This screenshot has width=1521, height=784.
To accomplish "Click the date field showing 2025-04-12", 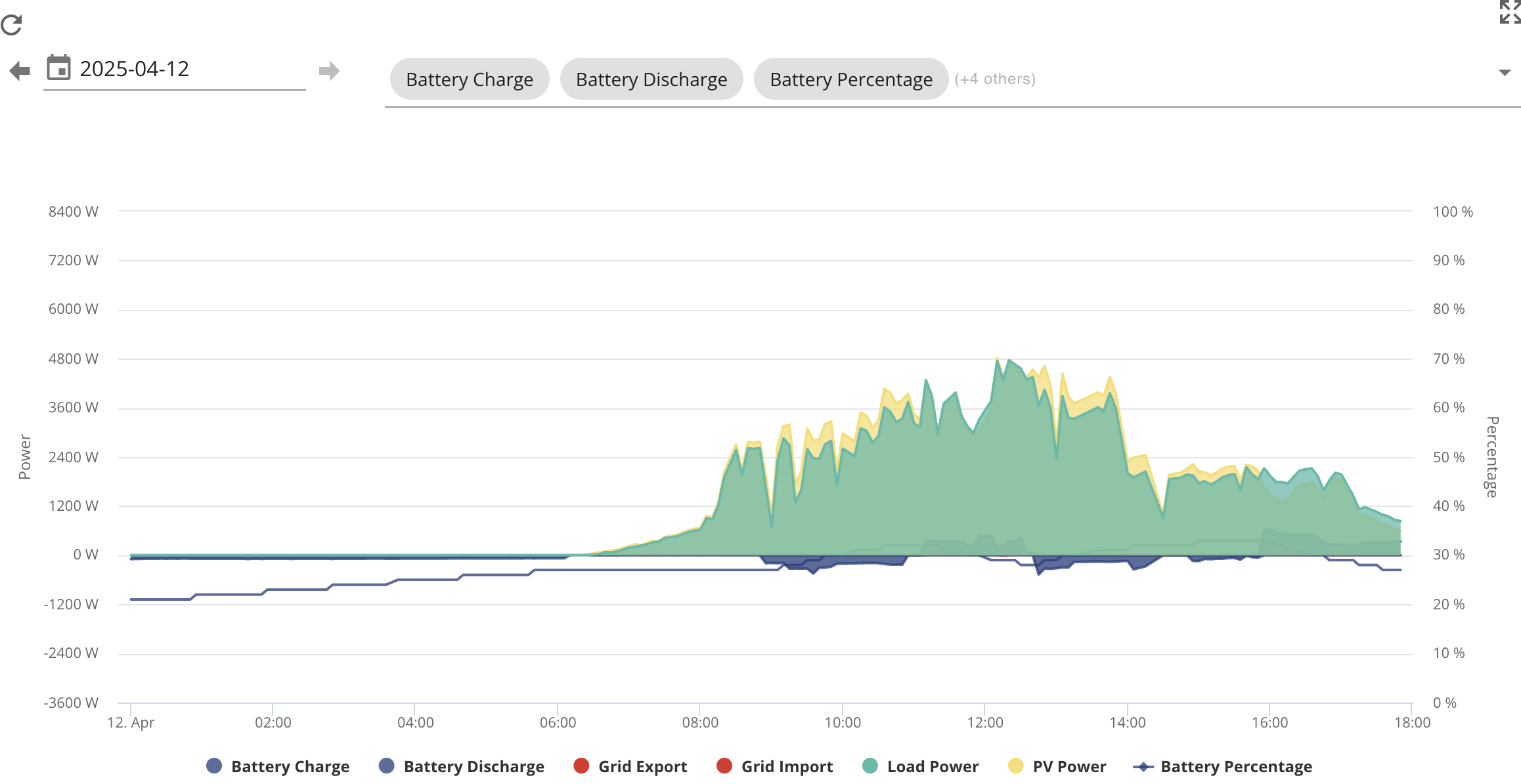I will click(x=175, y=69).
